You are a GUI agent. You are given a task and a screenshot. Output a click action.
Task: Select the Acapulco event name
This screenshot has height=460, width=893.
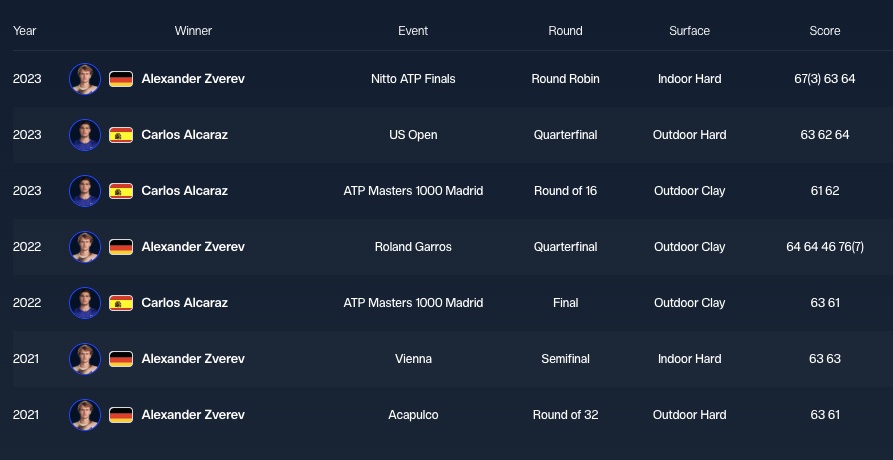(413, 415)
